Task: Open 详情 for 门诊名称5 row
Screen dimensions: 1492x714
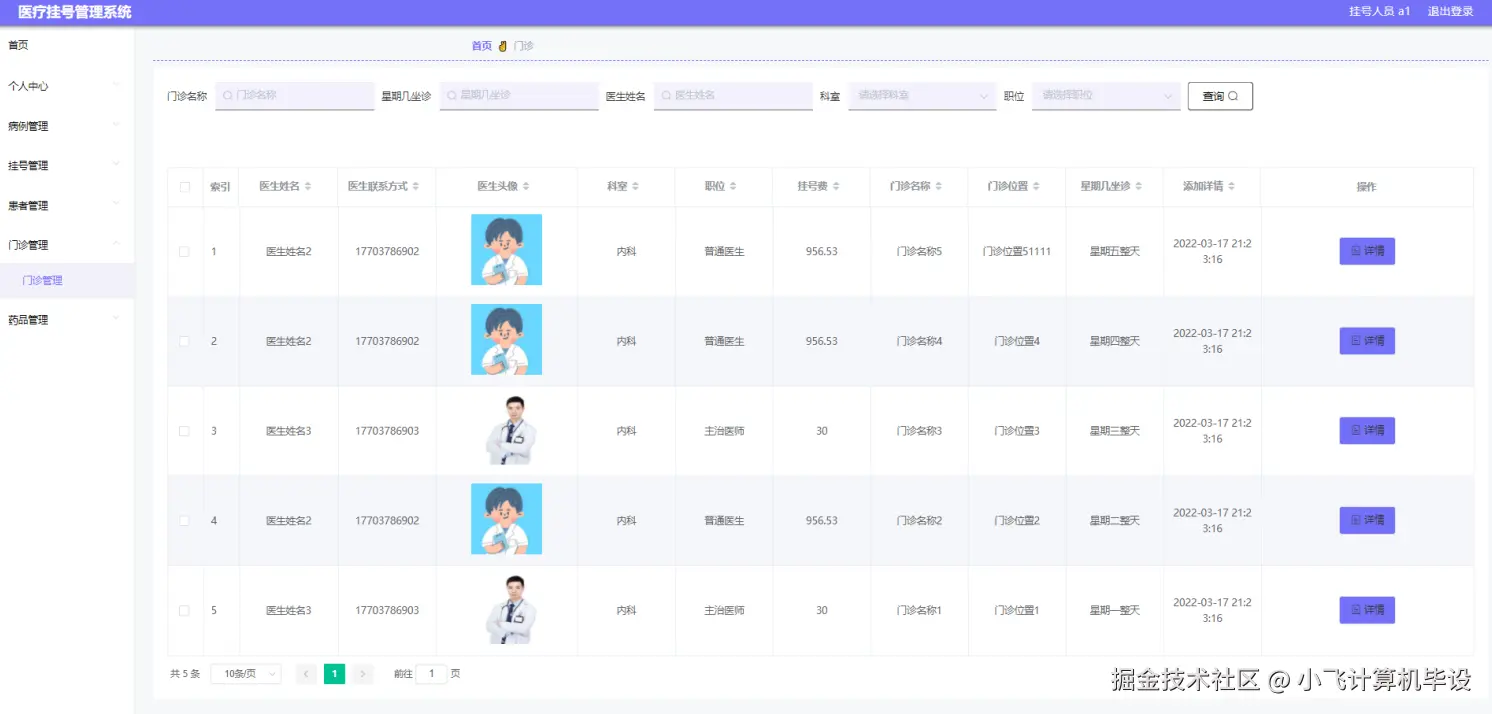Action: point(1367,251)
